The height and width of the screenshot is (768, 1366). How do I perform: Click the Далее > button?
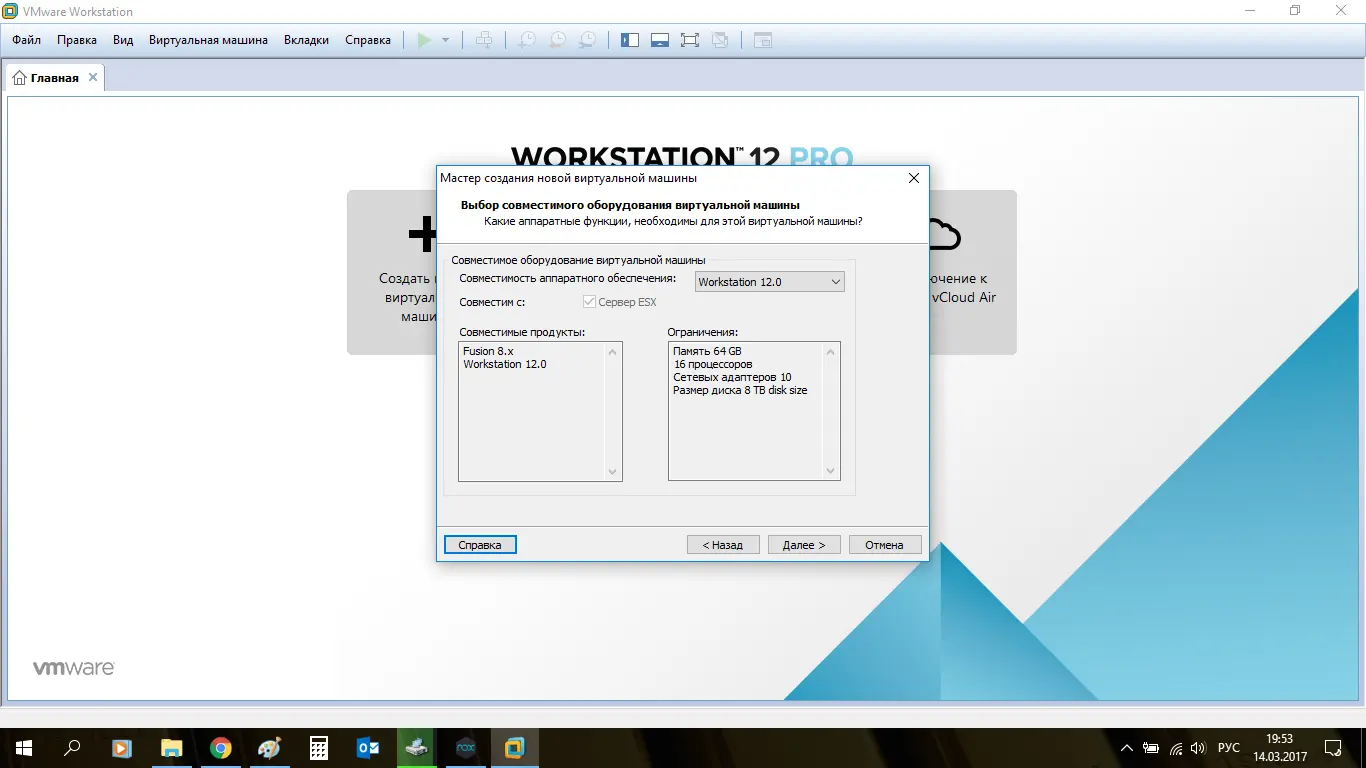pos(804,545)
